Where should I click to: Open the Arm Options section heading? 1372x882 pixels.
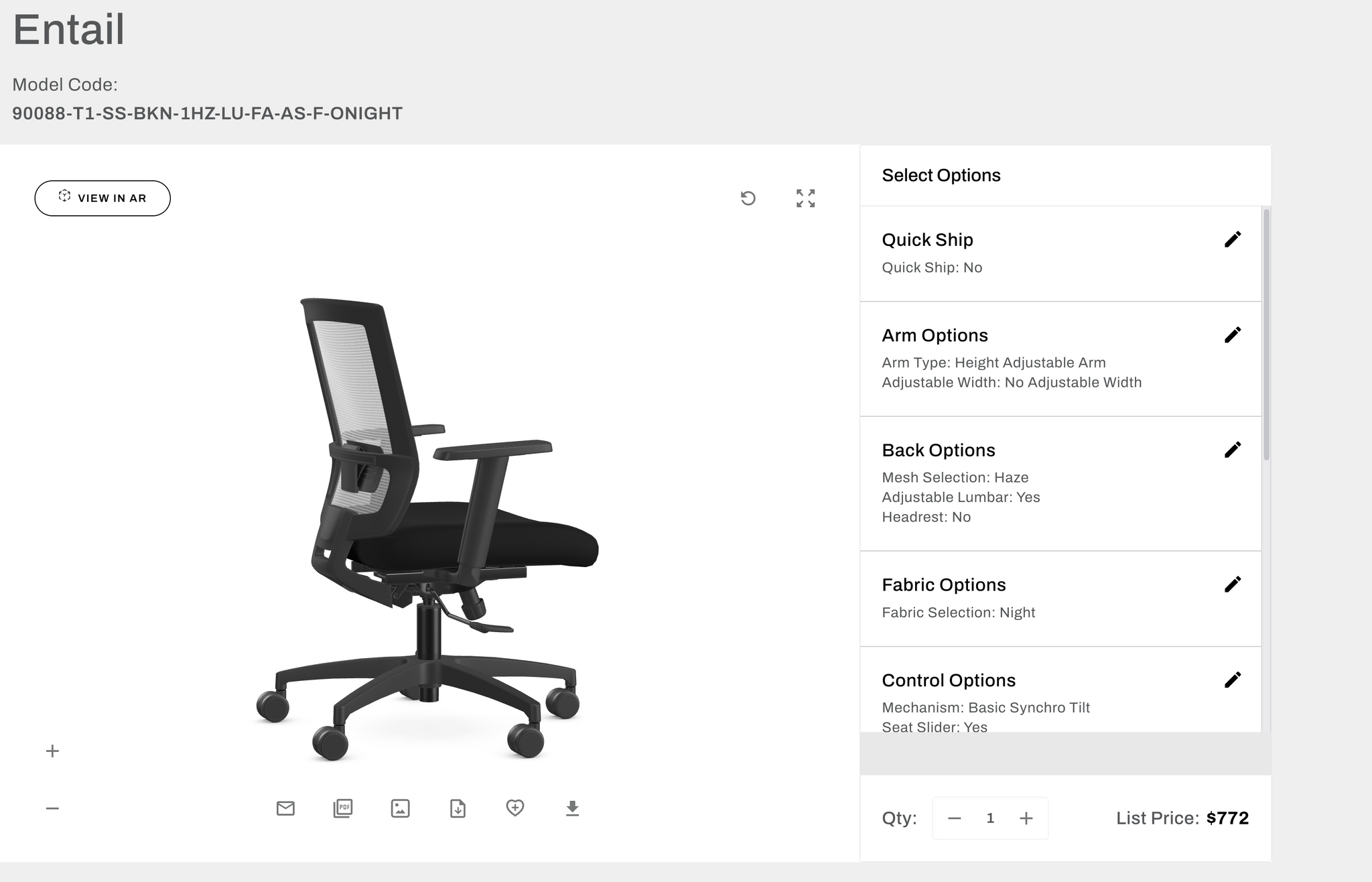(x=935, y=335)
